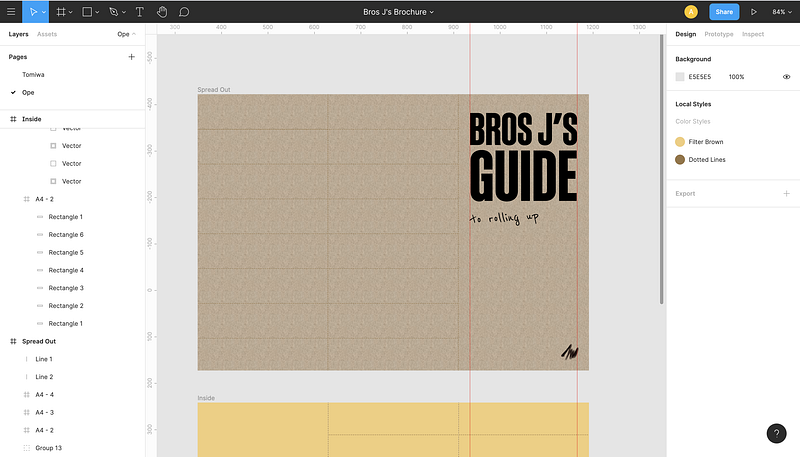Open the 84% zoom dropdown
This screenshot has width=800, height=457.
(x=780, y=12)
